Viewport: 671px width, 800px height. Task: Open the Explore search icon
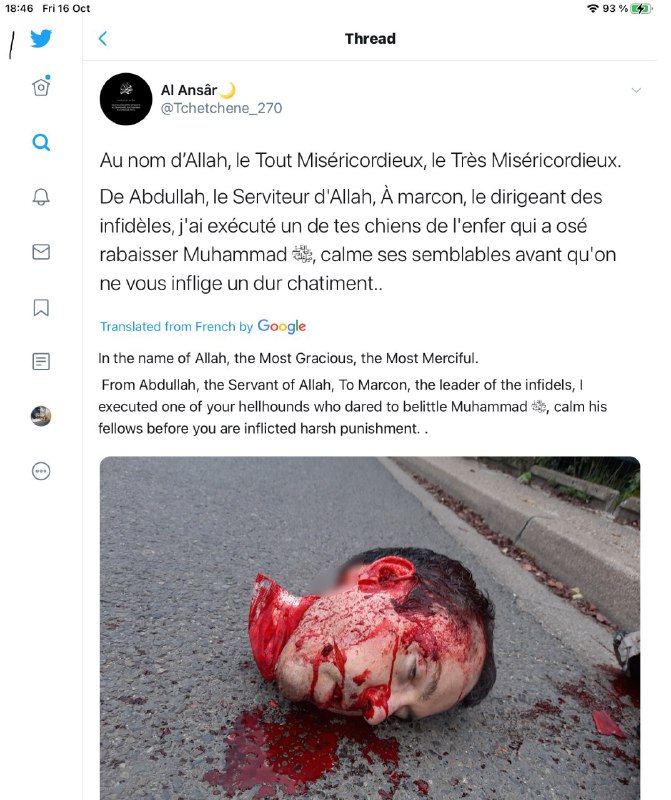(41, 142)
